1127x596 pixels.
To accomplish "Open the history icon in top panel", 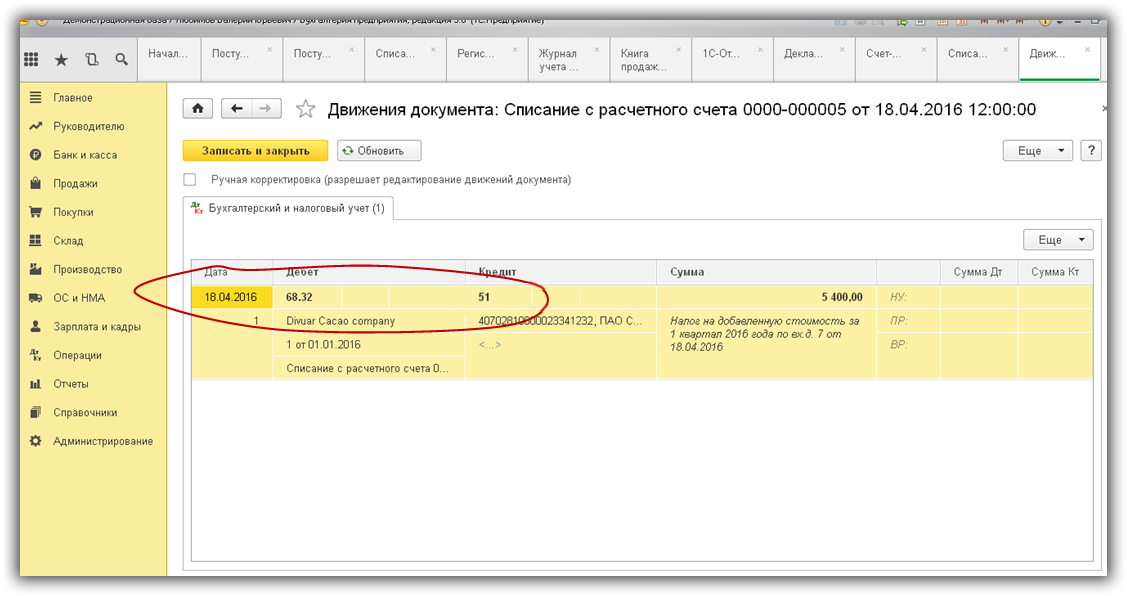I will [x=91, y=60].
